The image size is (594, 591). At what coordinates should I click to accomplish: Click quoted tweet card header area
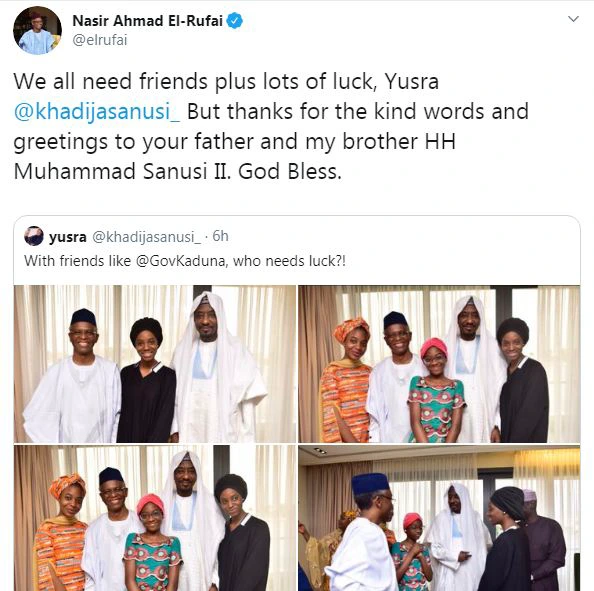tap(297, 236)
